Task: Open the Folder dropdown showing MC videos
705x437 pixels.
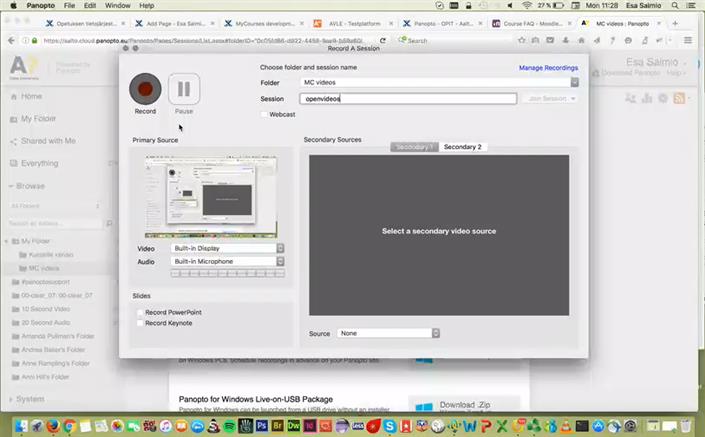Action: (x=439, y=82)
